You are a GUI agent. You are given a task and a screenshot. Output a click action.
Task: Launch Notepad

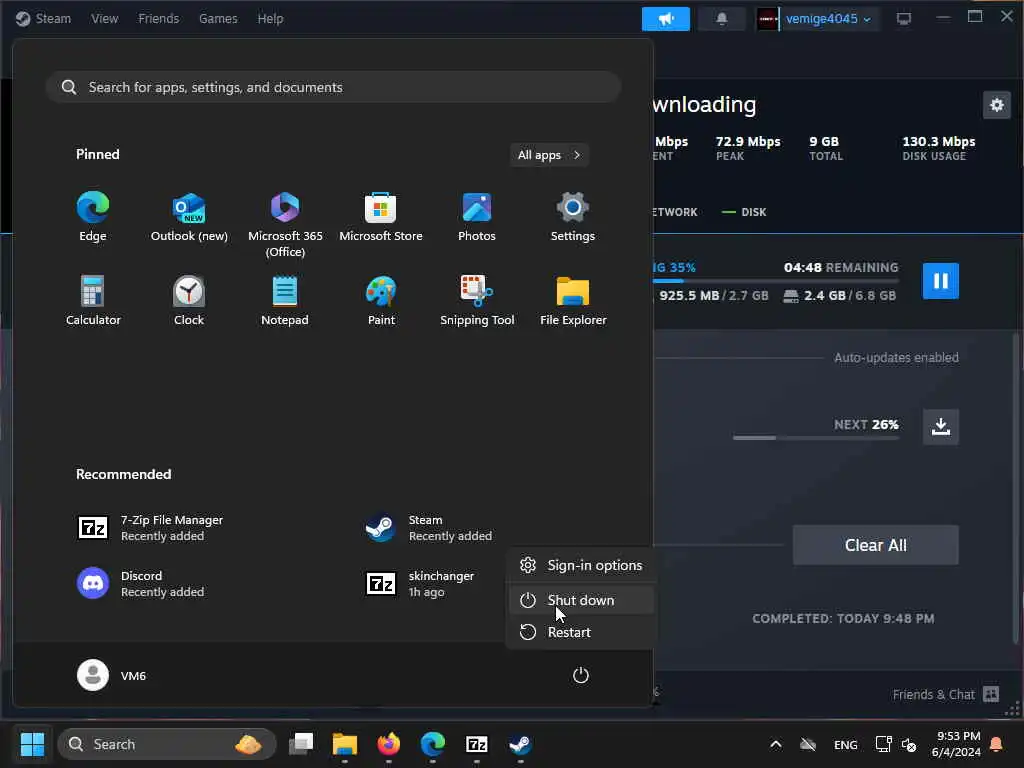pos(285,300)
